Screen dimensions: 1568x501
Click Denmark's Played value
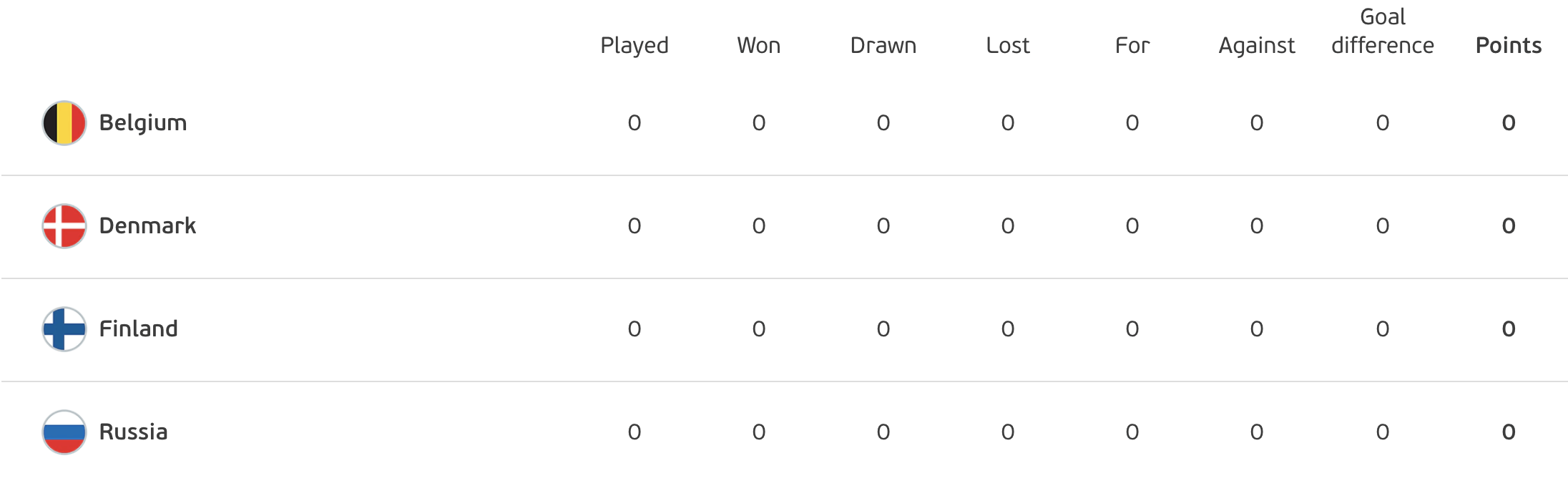[634, 226]
